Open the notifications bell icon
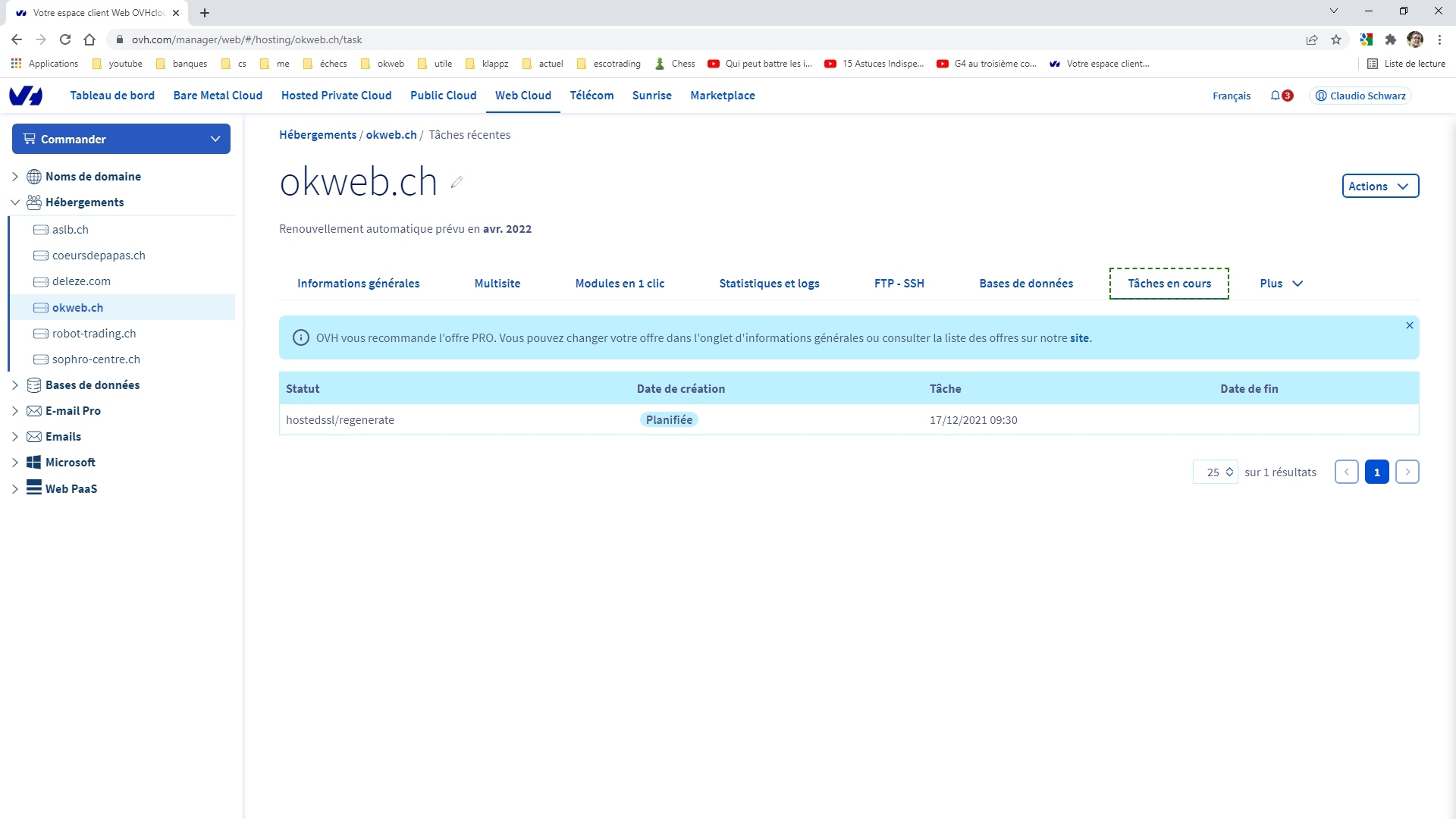Screen dimensions: 1456x819 click(x=1276, y=96)
